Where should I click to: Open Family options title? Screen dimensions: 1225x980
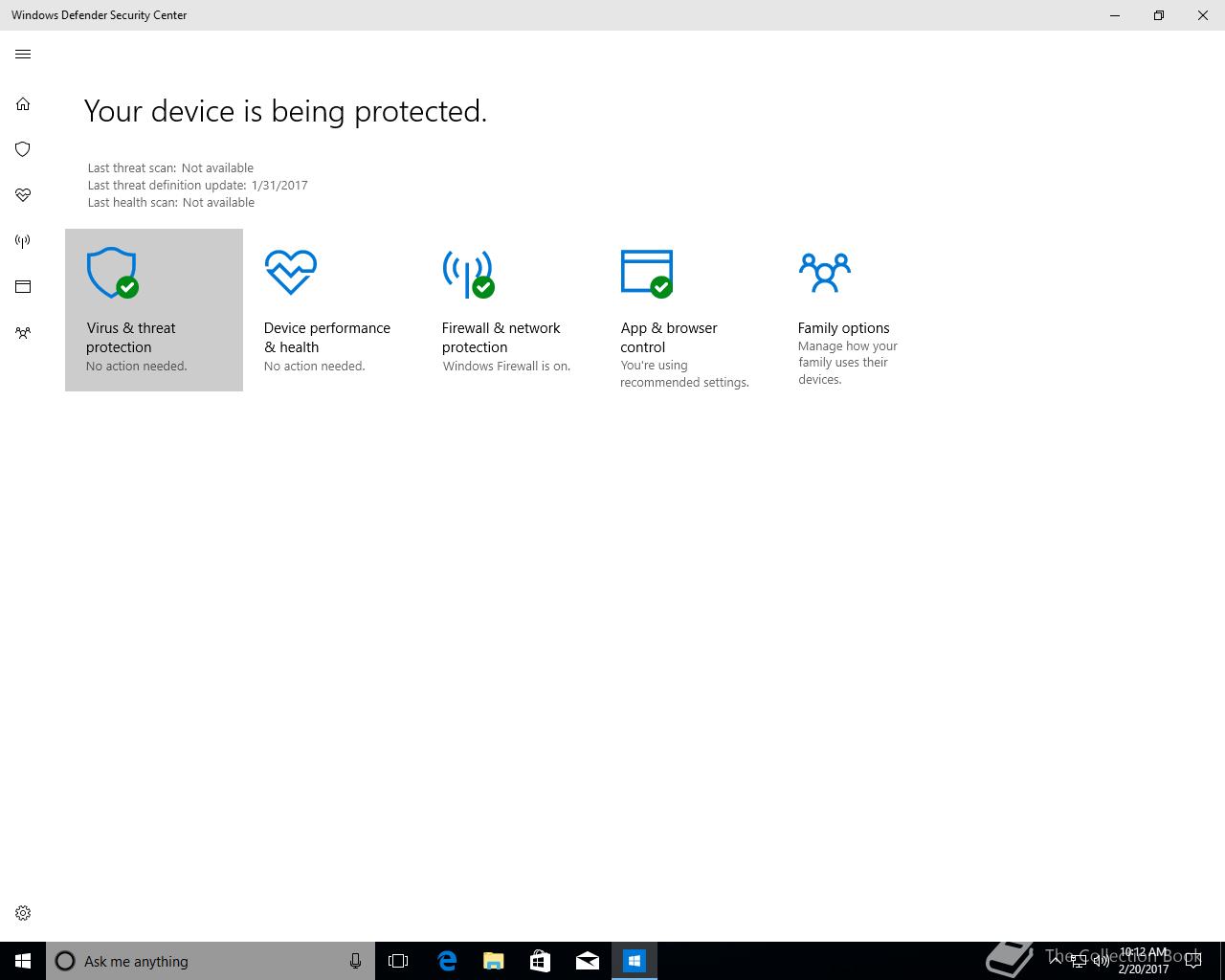843,328
